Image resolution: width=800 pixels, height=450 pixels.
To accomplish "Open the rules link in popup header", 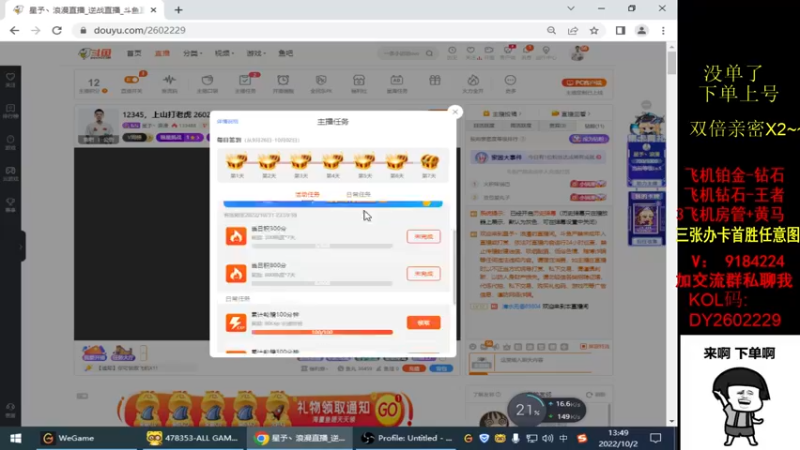I will click(x=228, y=121).
